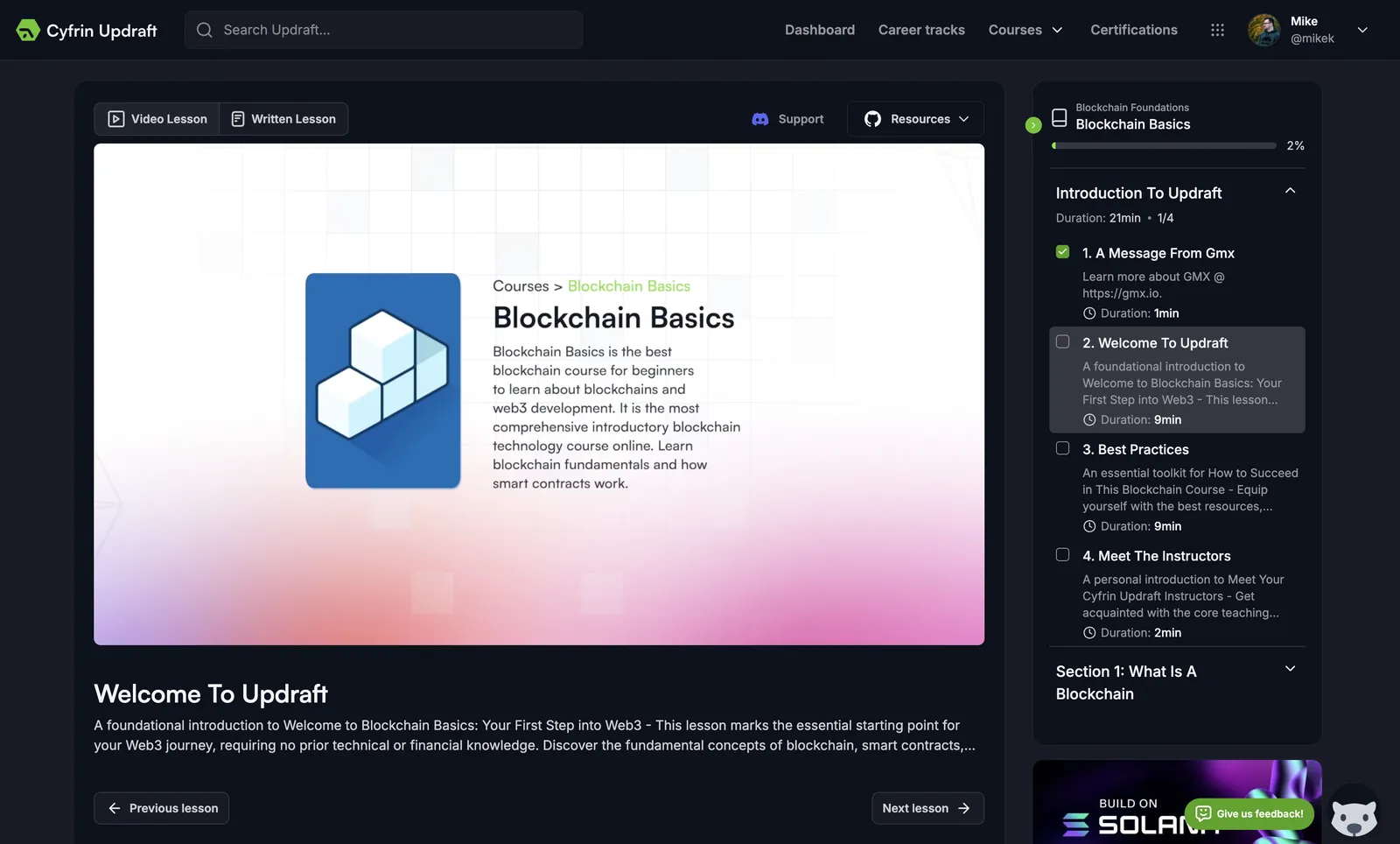Click the search magnifier icon
Screen dimensions: 1400x844
(205, 30)
